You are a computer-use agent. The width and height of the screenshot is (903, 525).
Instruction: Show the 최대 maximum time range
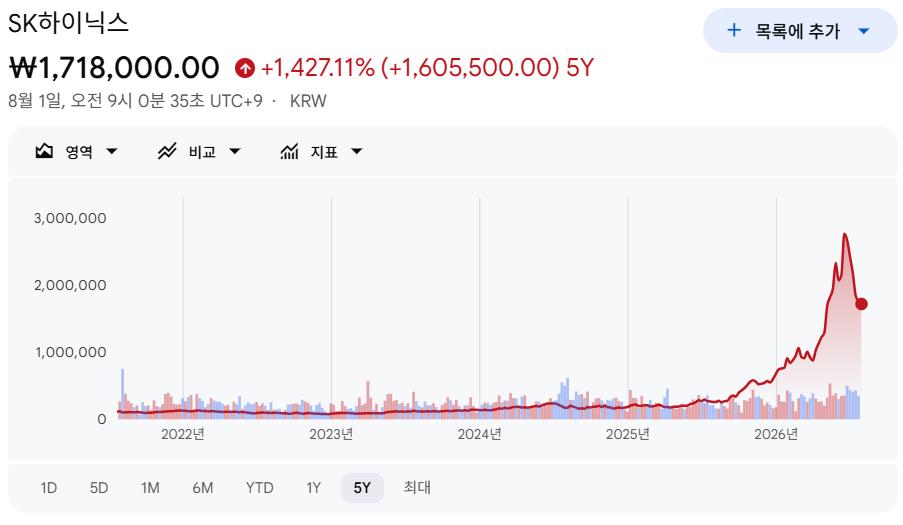417,488
